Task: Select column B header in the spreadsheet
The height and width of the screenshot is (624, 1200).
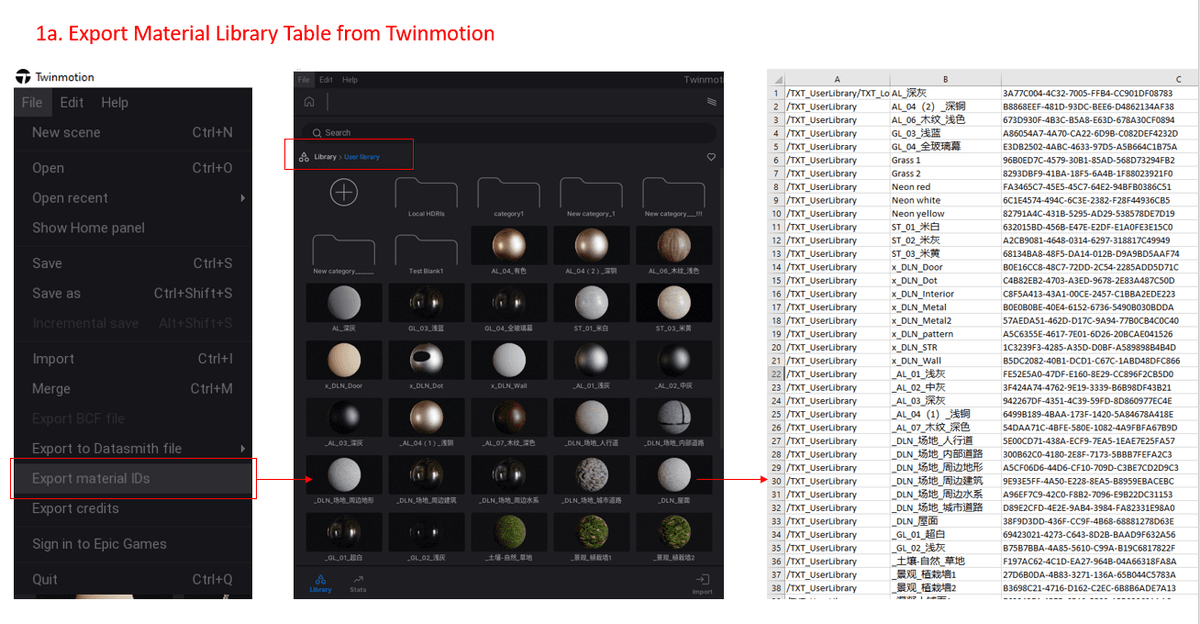Action: [945, 79]
